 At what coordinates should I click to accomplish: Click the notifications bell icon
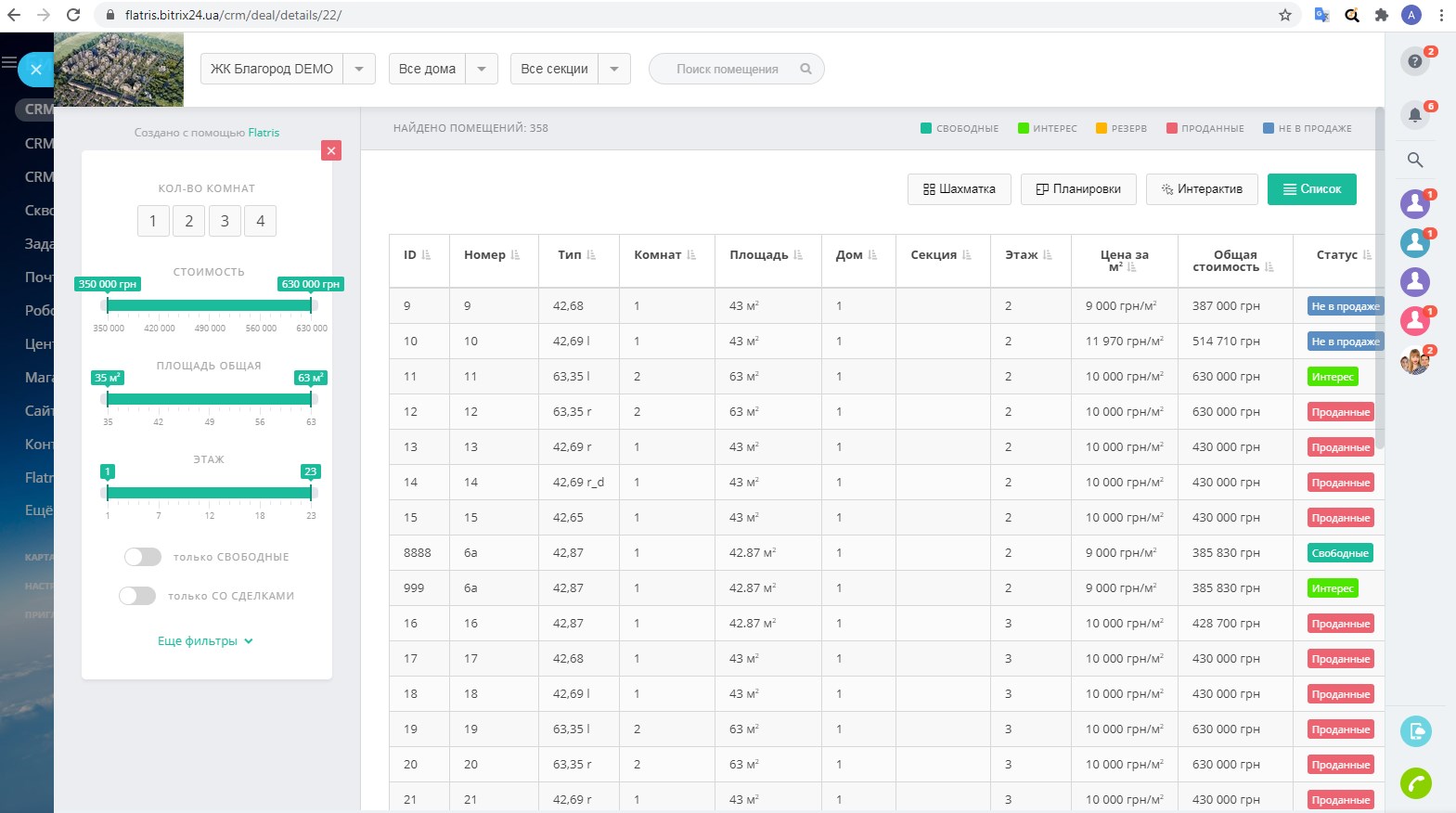tap(1414, 114)
